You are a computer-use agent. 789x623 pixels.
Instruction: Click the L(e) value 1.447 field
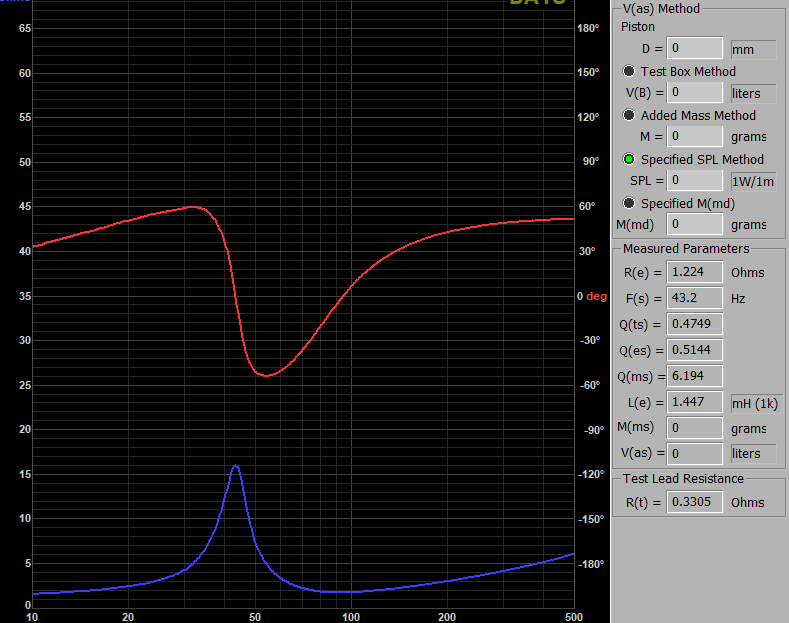click(x=694, y=402)
